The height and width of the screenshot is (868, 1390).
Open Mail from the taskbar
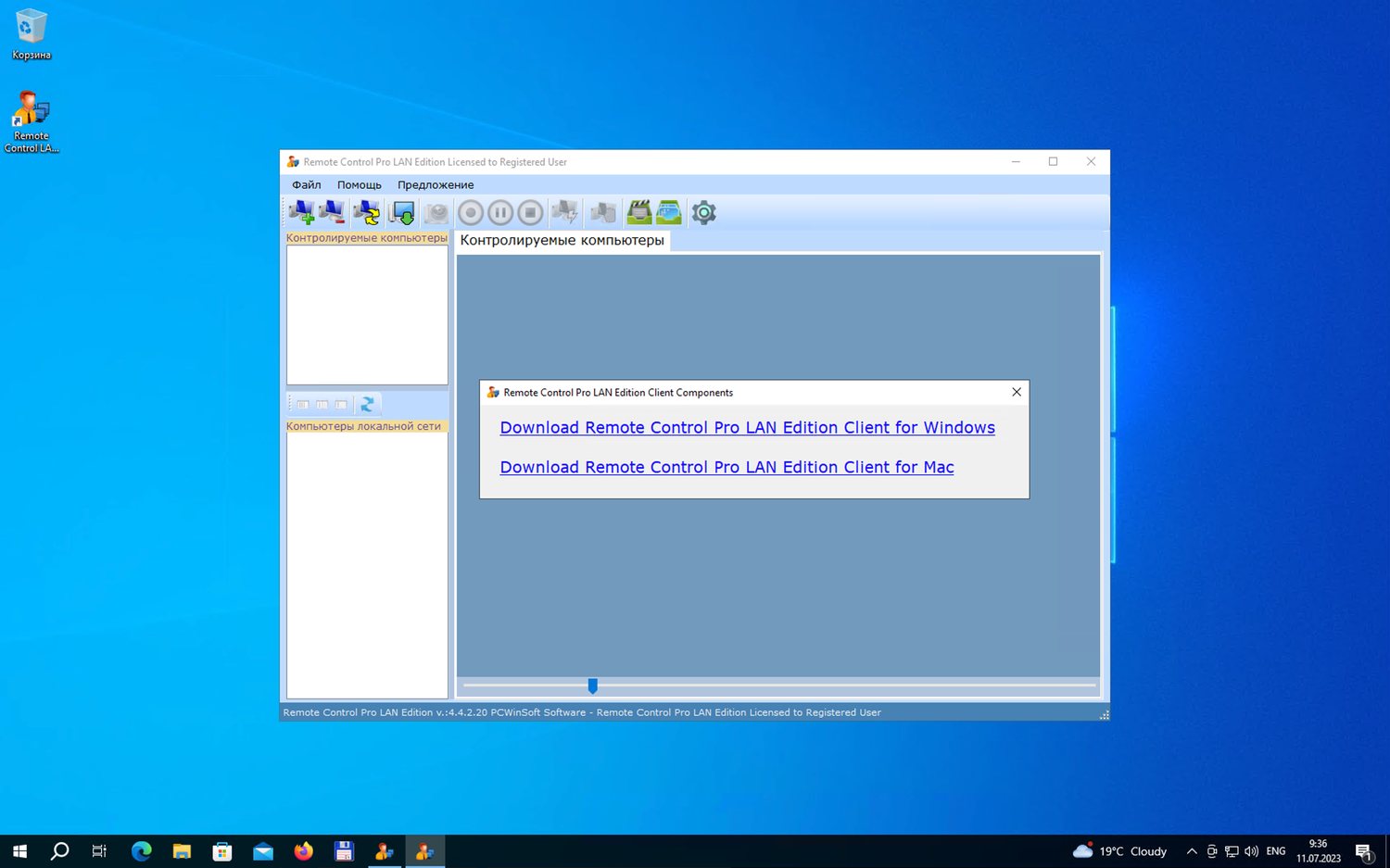click(263, 851)
